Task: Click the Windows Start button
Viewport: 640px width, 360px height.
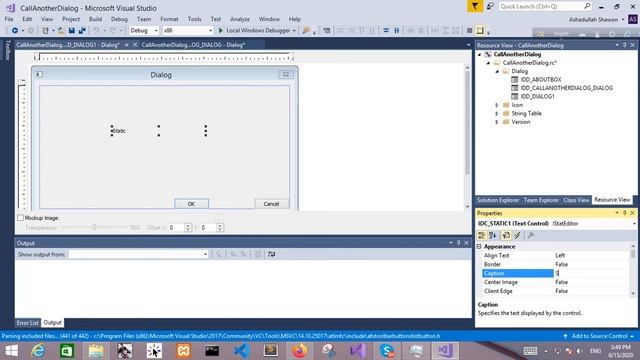Action: [x=11, y=351]
